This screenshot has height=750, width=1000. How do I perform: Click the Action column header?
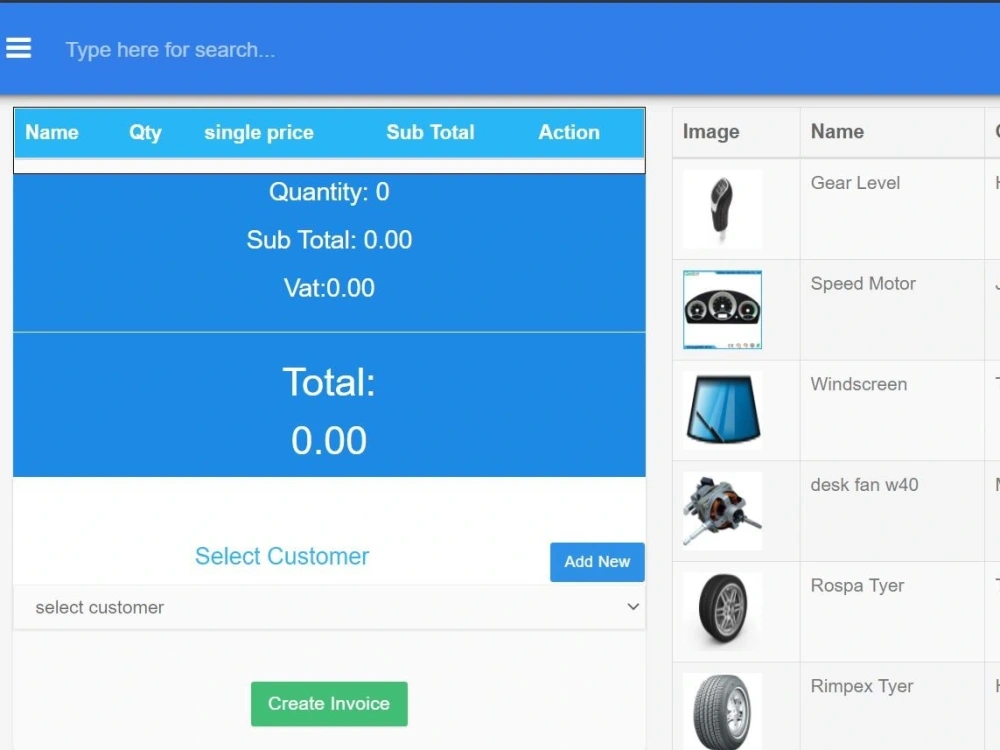pyautogui.click(x=569, y=132)
